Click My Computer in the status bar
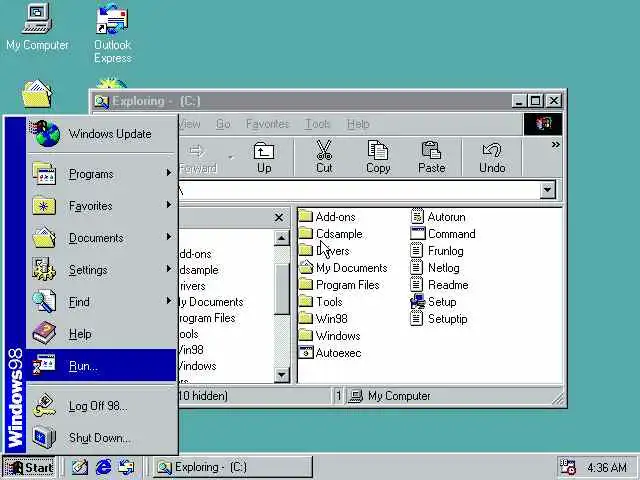Viewport: 640px width, 480px height. (391, 396)
